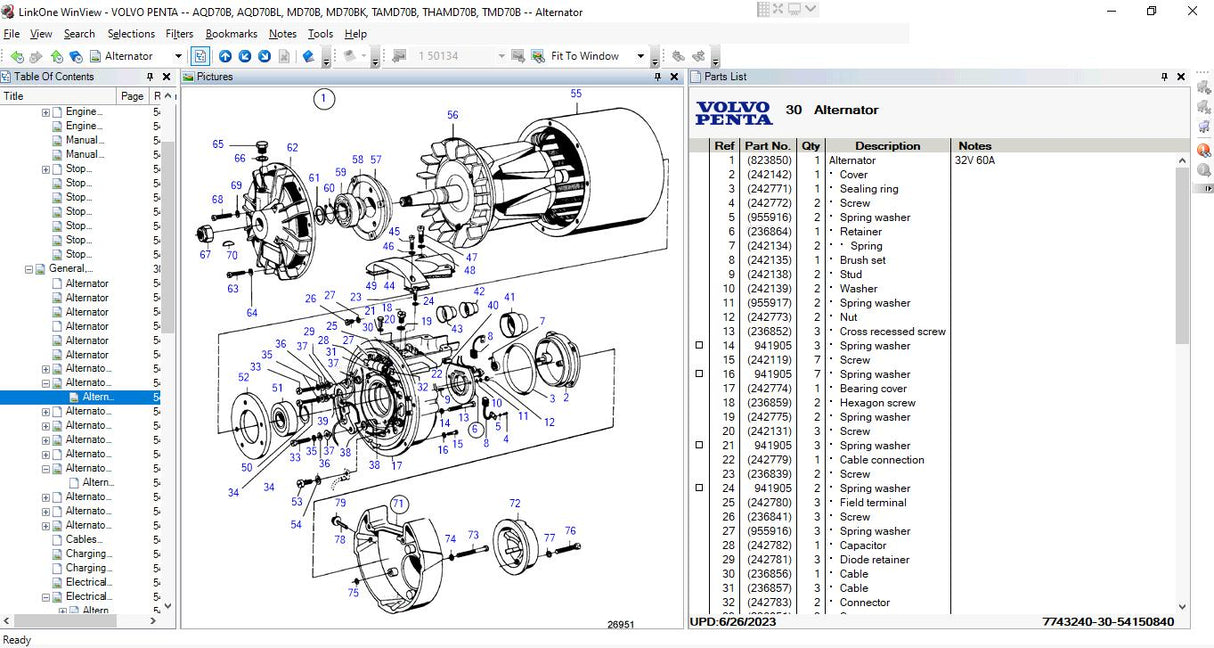Open the Alternator book selection dropdown

tap(178, 56)
